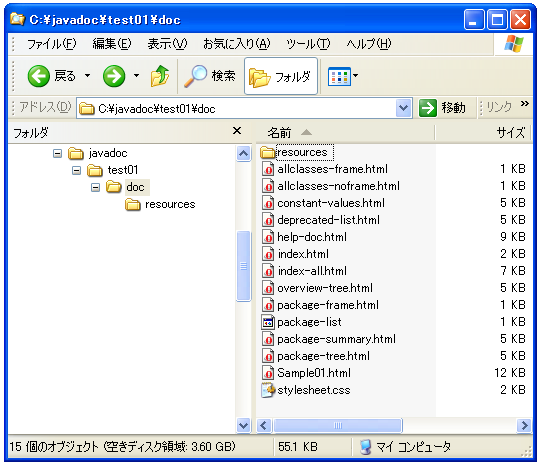Screen dimensions: 540x465
Task: Click the マイ コンピュータ status icon
Action: coord(365,447)
